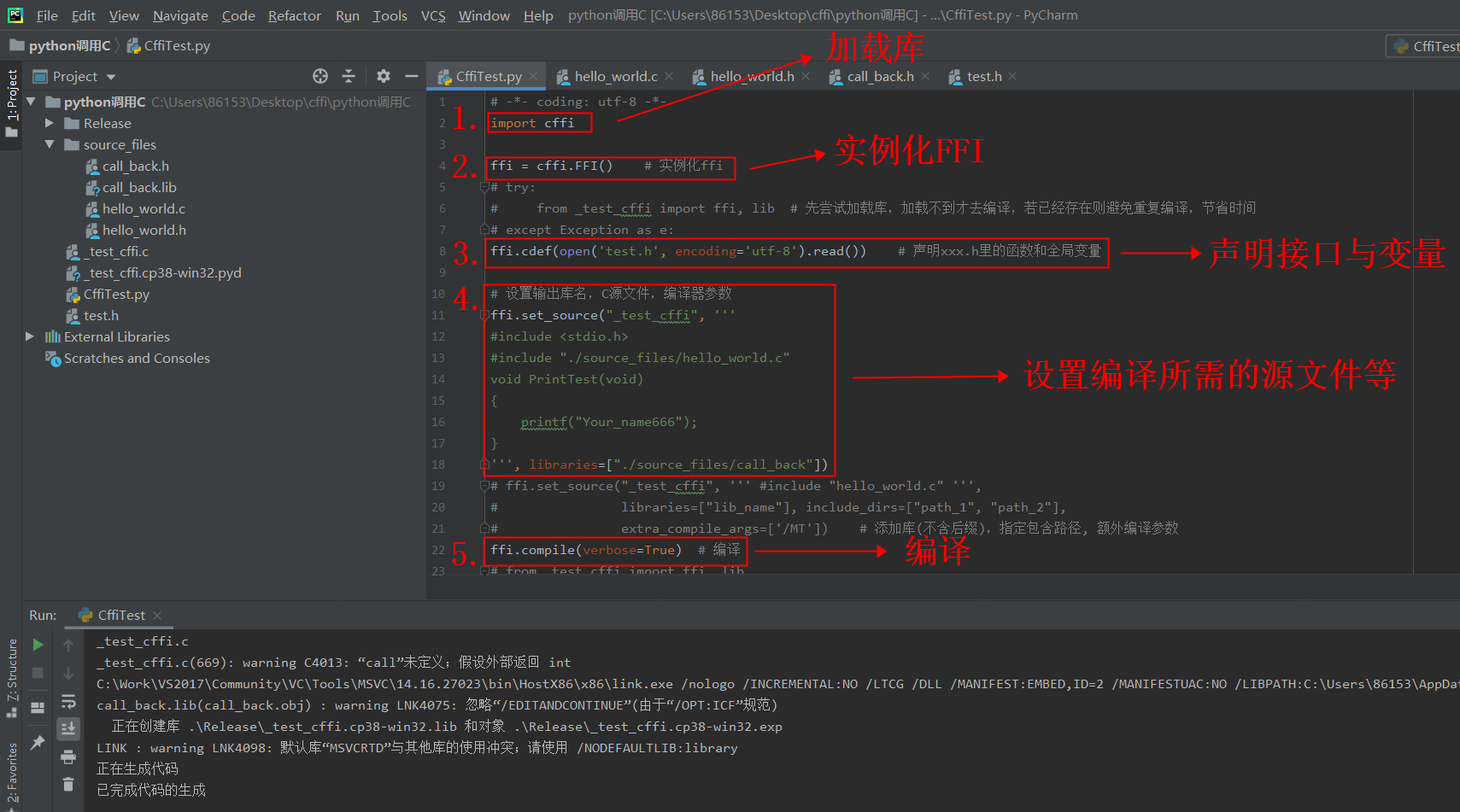Open Project panel settings gear
Image resolution: width=1460 pixels, height=812 pixels.
click(383, 76)
